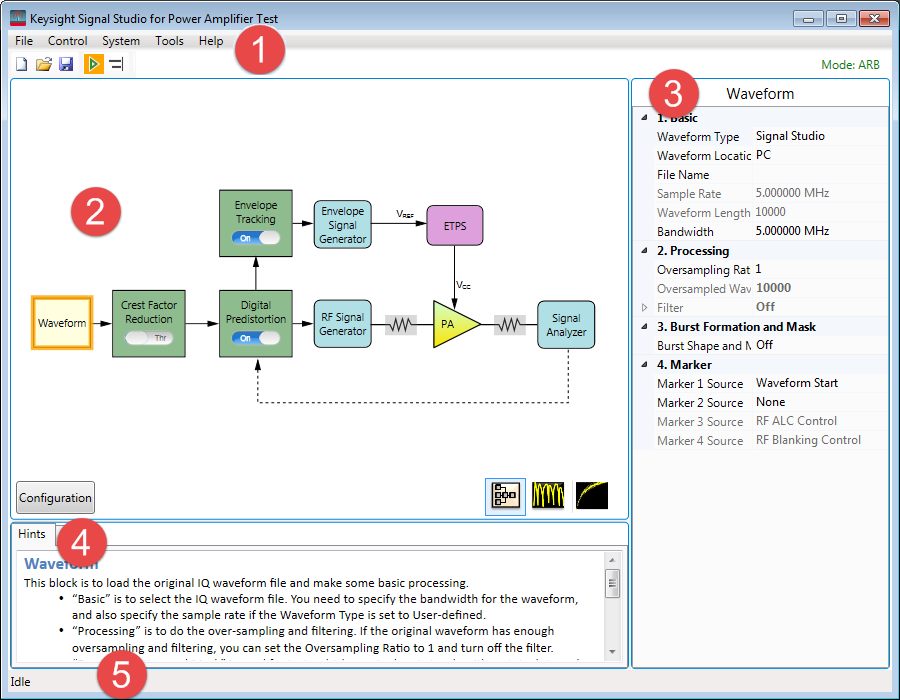The height and width of the screenshot is (700, 900).
Task: Show the yellow spectrum waveform view
Action: 548,495
